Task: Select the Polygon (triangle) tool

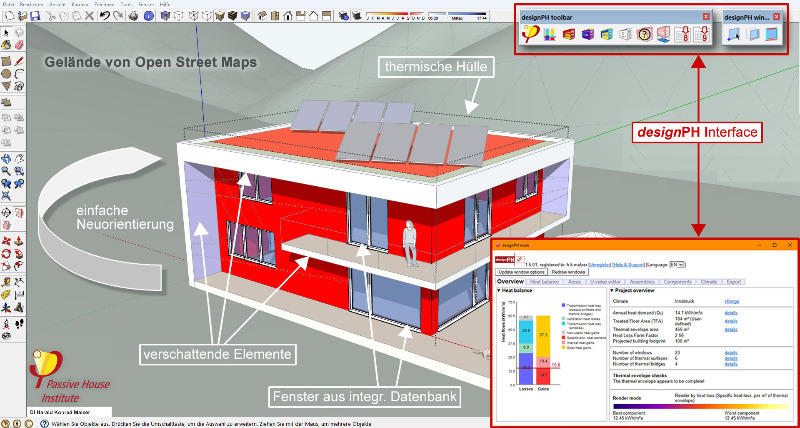Action: click(x=6, y=86)
